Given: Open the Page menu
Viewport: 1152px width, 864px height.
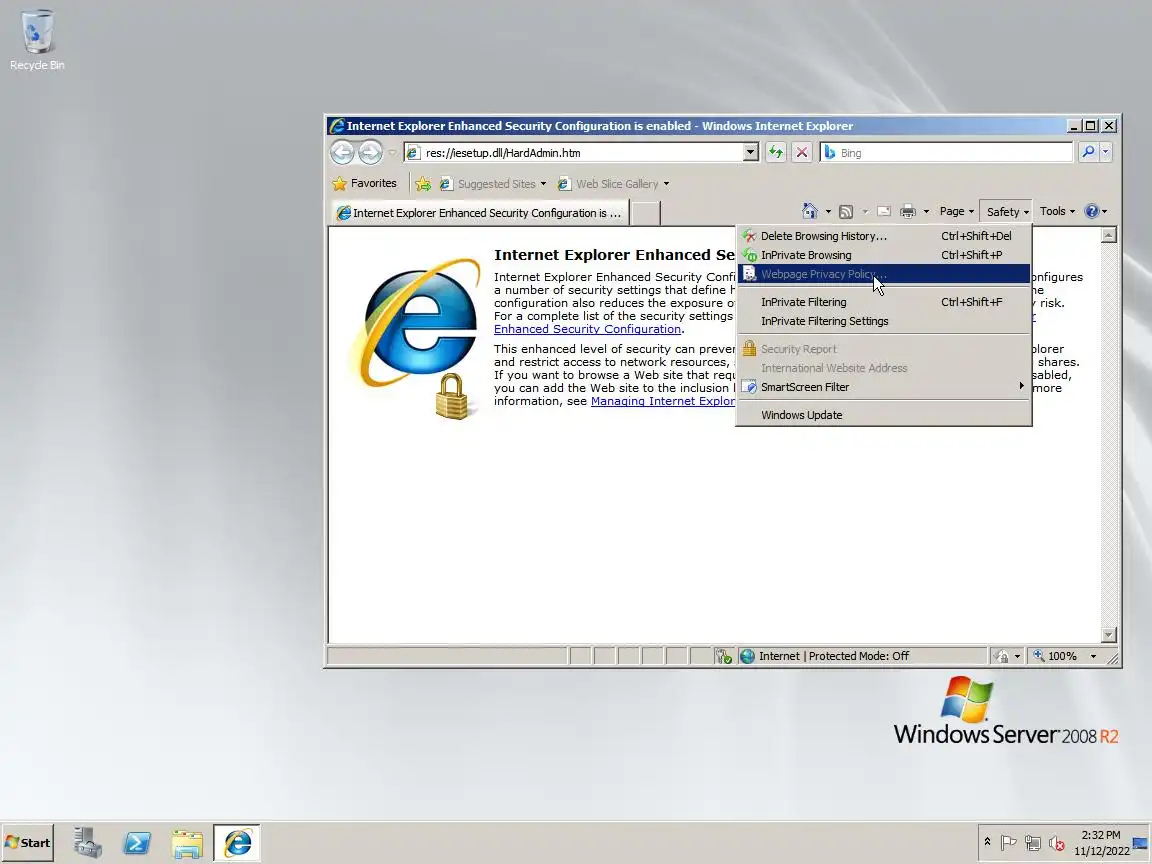Looking at the screenshot, I should click(x=957, y=212).
